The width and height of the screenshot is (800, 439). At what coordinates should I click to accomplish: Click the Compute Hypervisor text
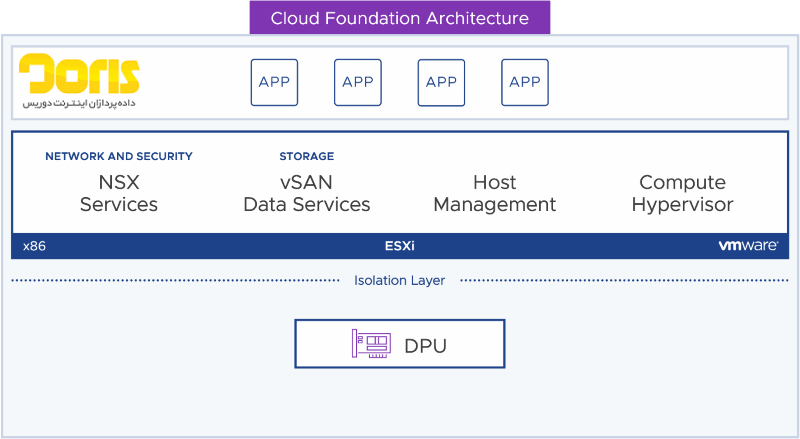(682, 193)
